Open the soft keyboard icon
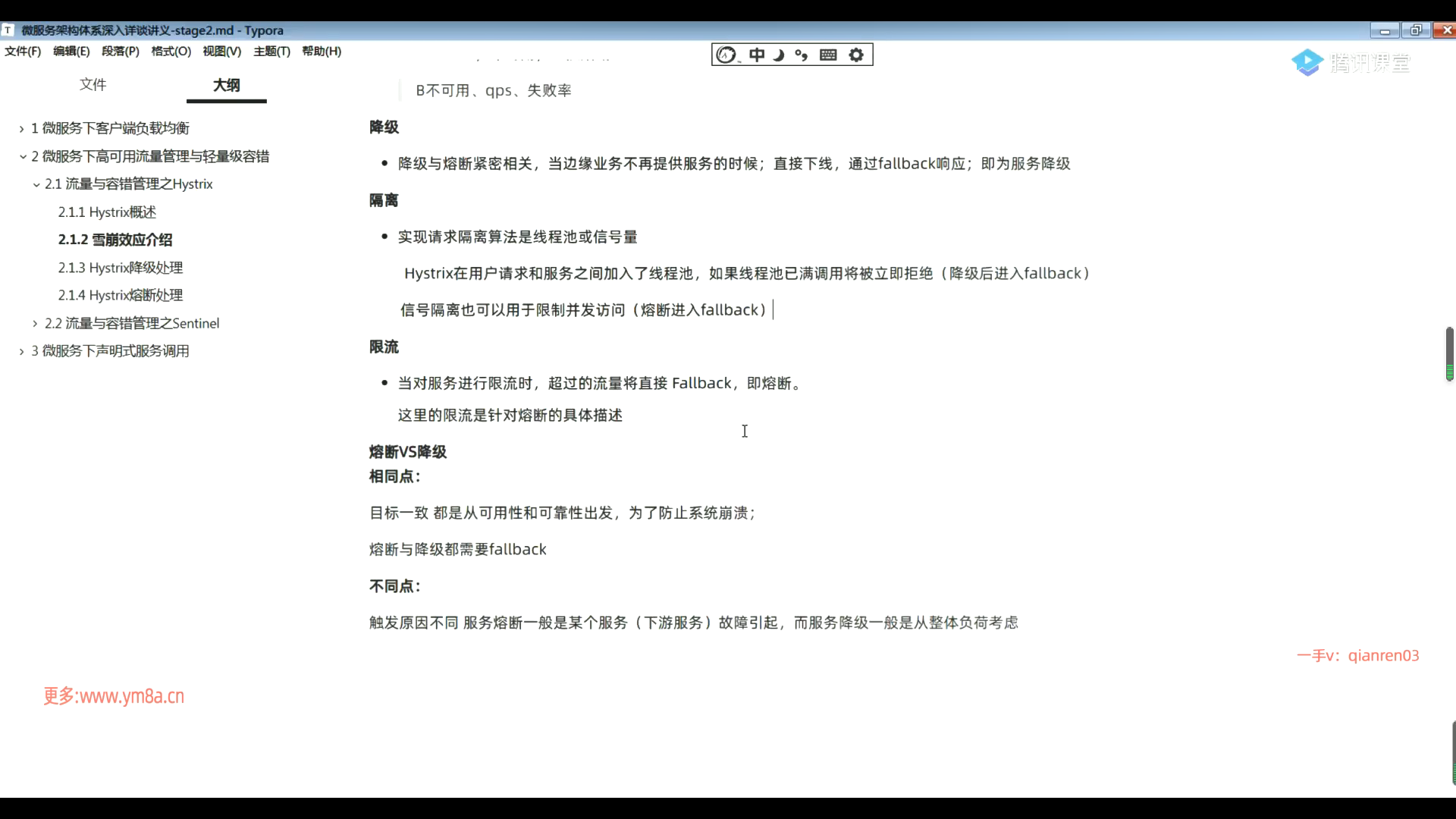1456x819 pixels. pyautogui.click(x=828, y=55)
